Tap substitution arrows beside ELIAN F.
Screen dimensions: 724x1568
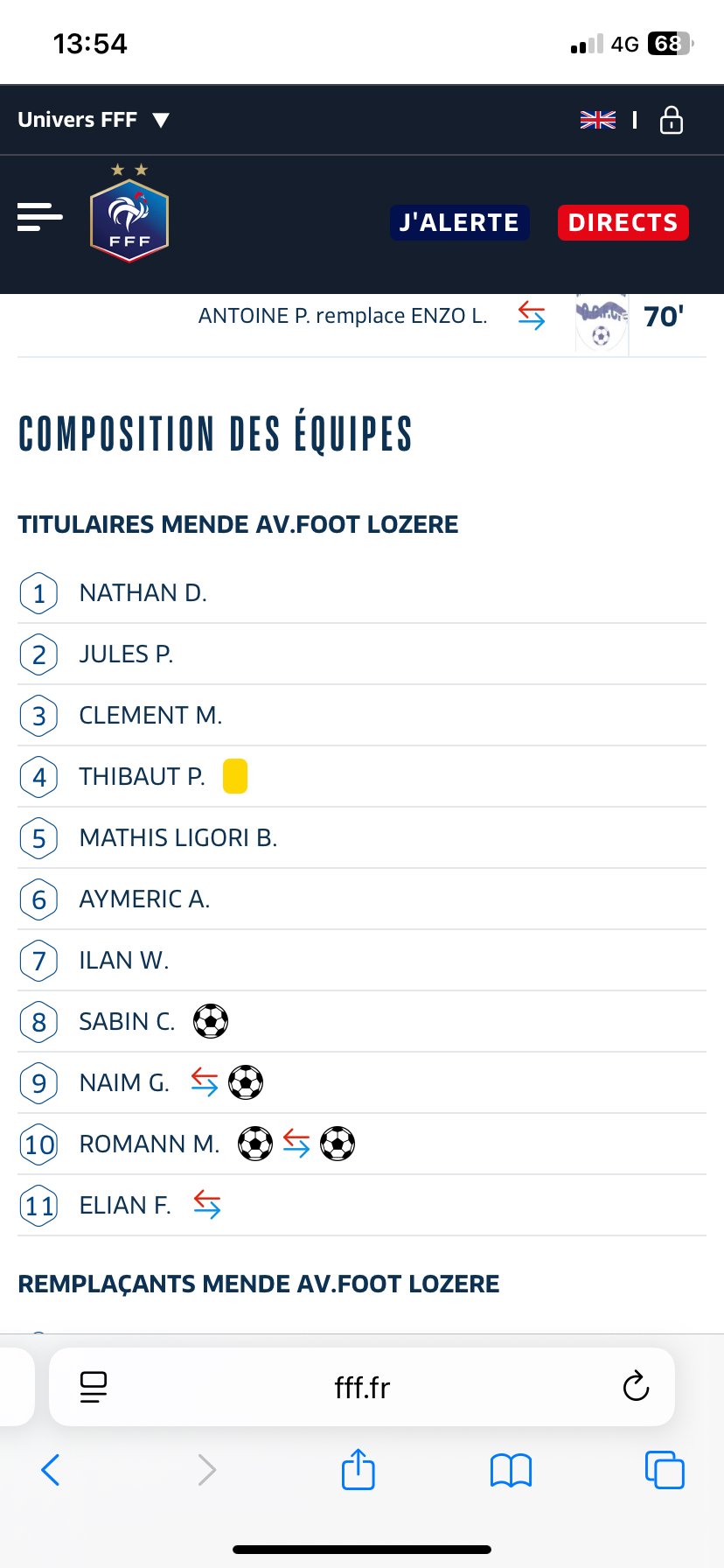coord(207,1205)
